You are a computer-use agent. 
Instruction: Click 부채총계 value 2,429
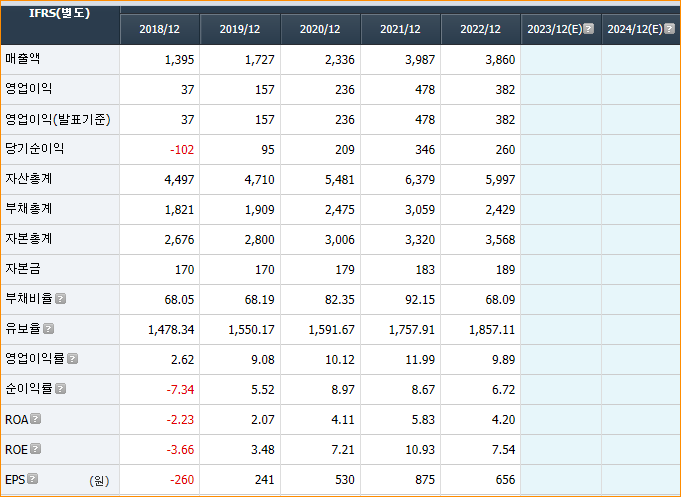500,210
